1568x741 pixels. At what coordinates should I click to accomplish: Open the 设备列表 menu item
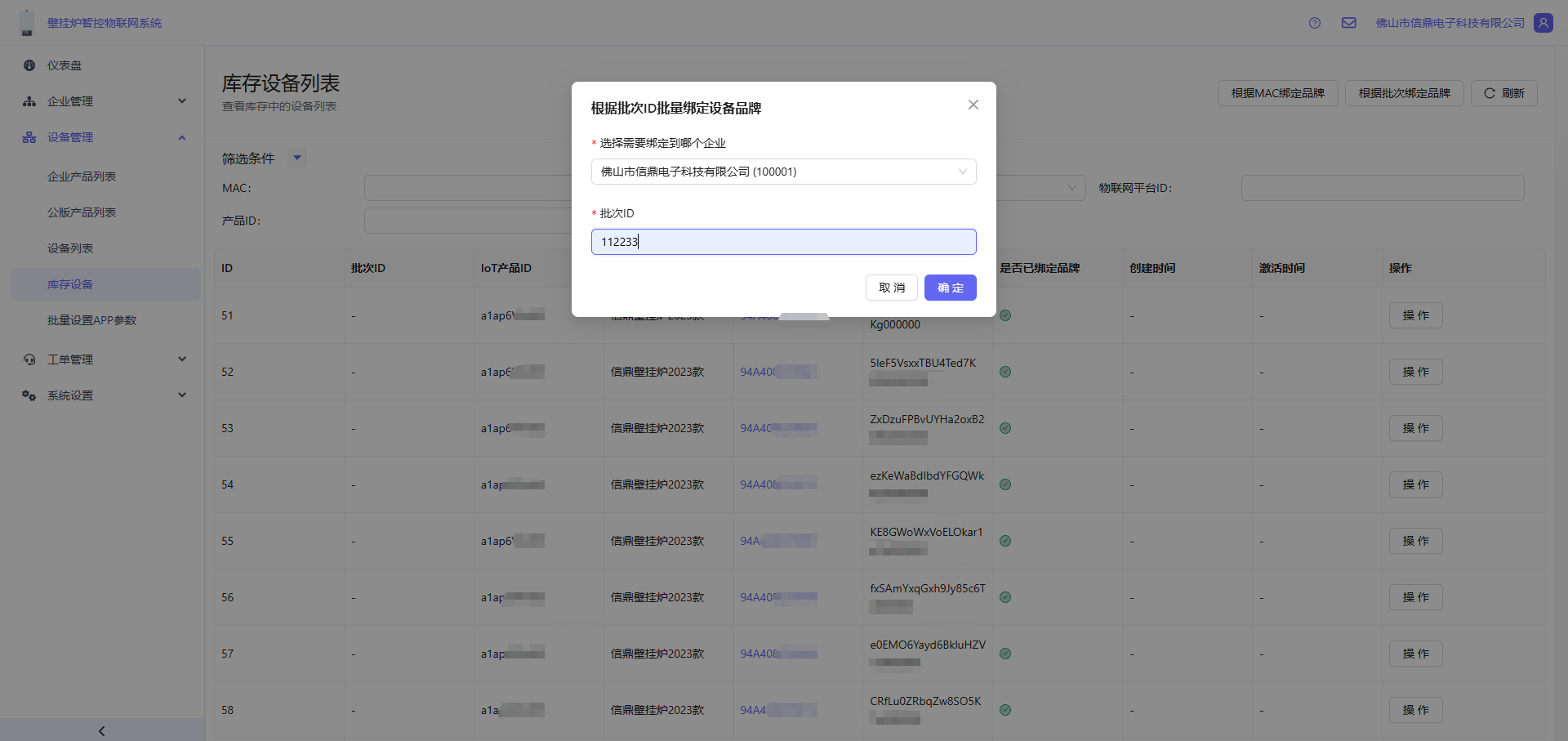70,248
